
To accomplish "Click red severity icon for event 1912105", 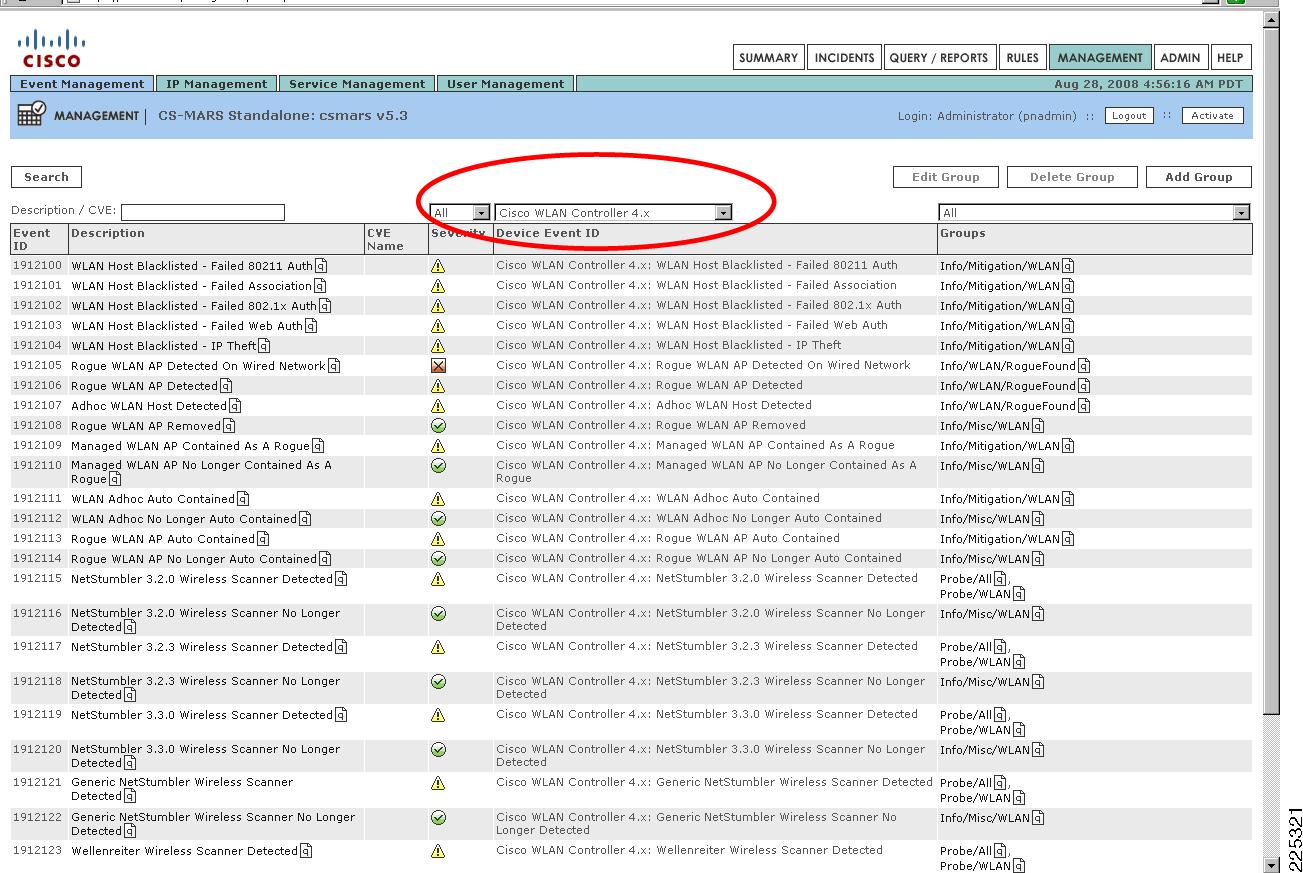I will [x=438, y=366].
